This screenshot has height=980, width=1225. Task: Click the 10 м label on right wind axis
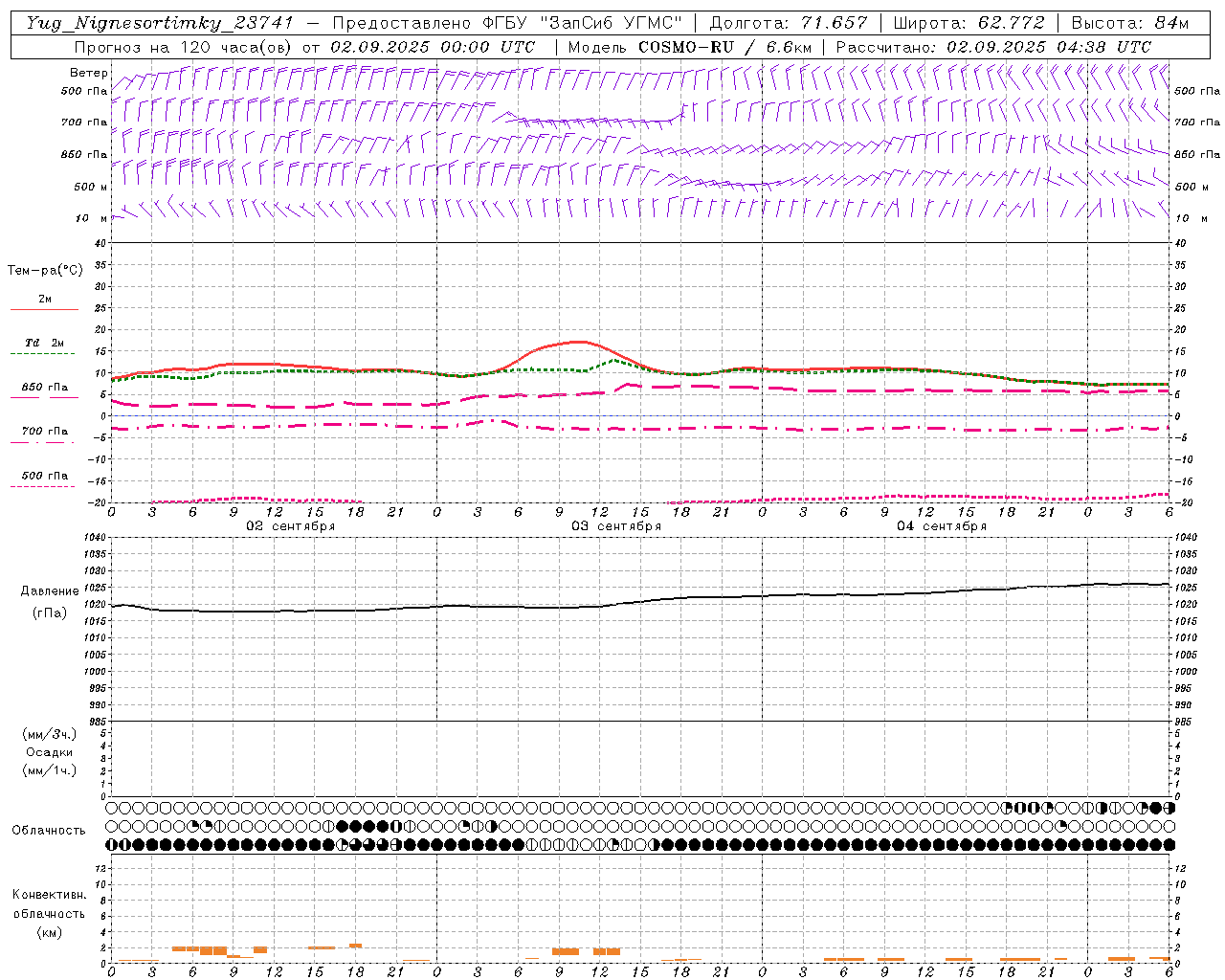(x=1192, y=218)
